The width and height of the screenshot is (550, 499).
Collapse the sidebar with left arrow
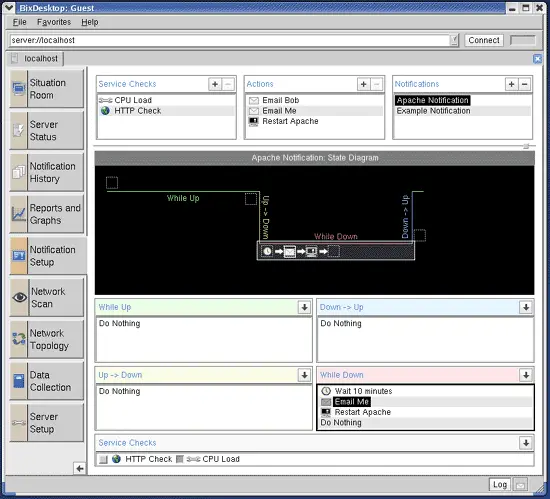coord(80,468)
